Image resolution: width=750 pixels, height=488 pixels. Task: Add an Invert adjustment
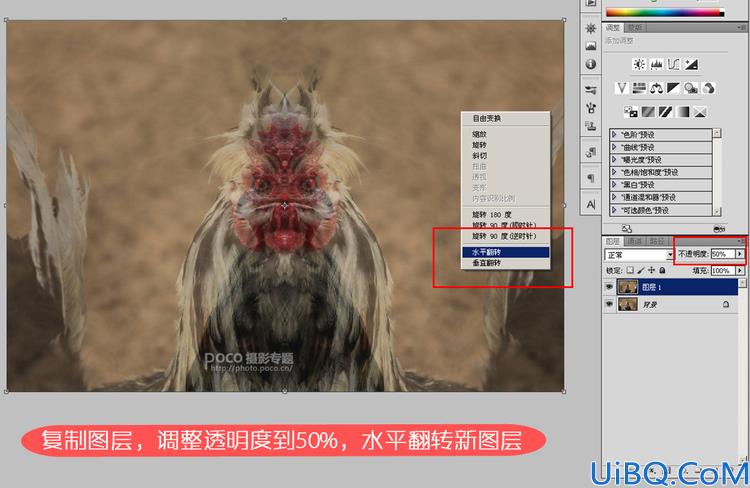point(630,112)
